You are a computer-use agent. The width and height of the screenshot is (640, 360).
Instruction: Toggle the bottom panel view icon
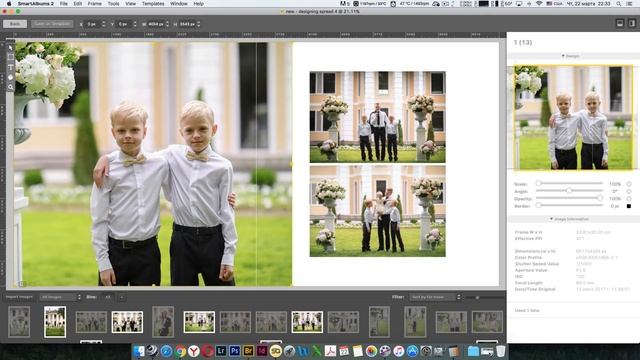pos(620,24)
